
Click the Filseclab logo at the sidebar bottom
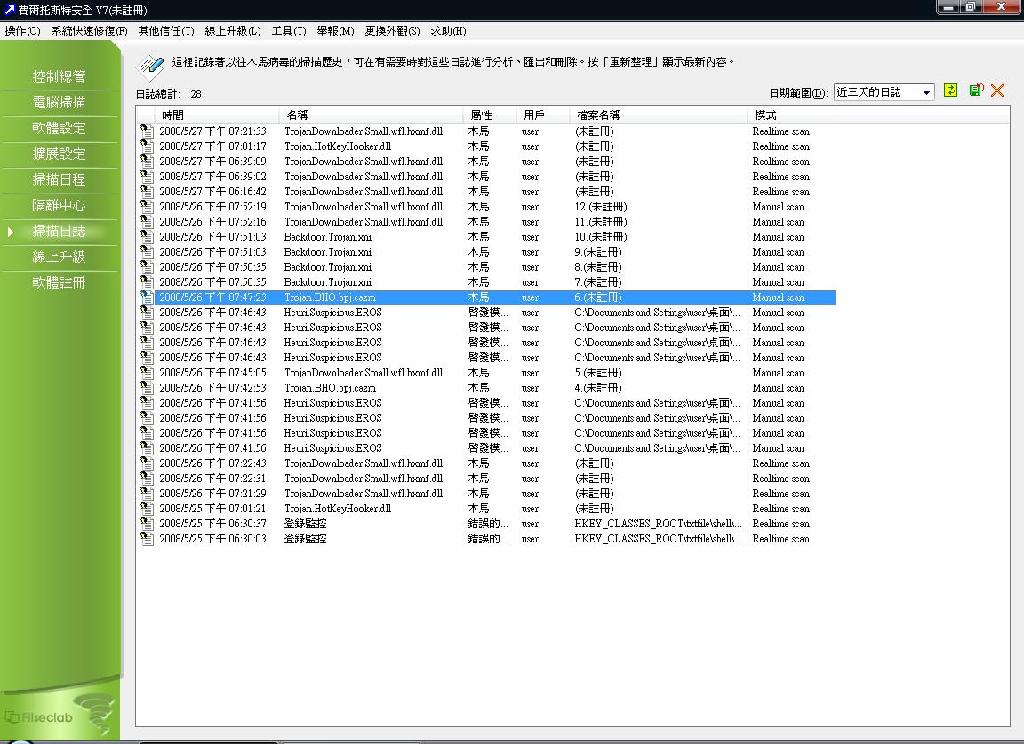click(36, 717)
